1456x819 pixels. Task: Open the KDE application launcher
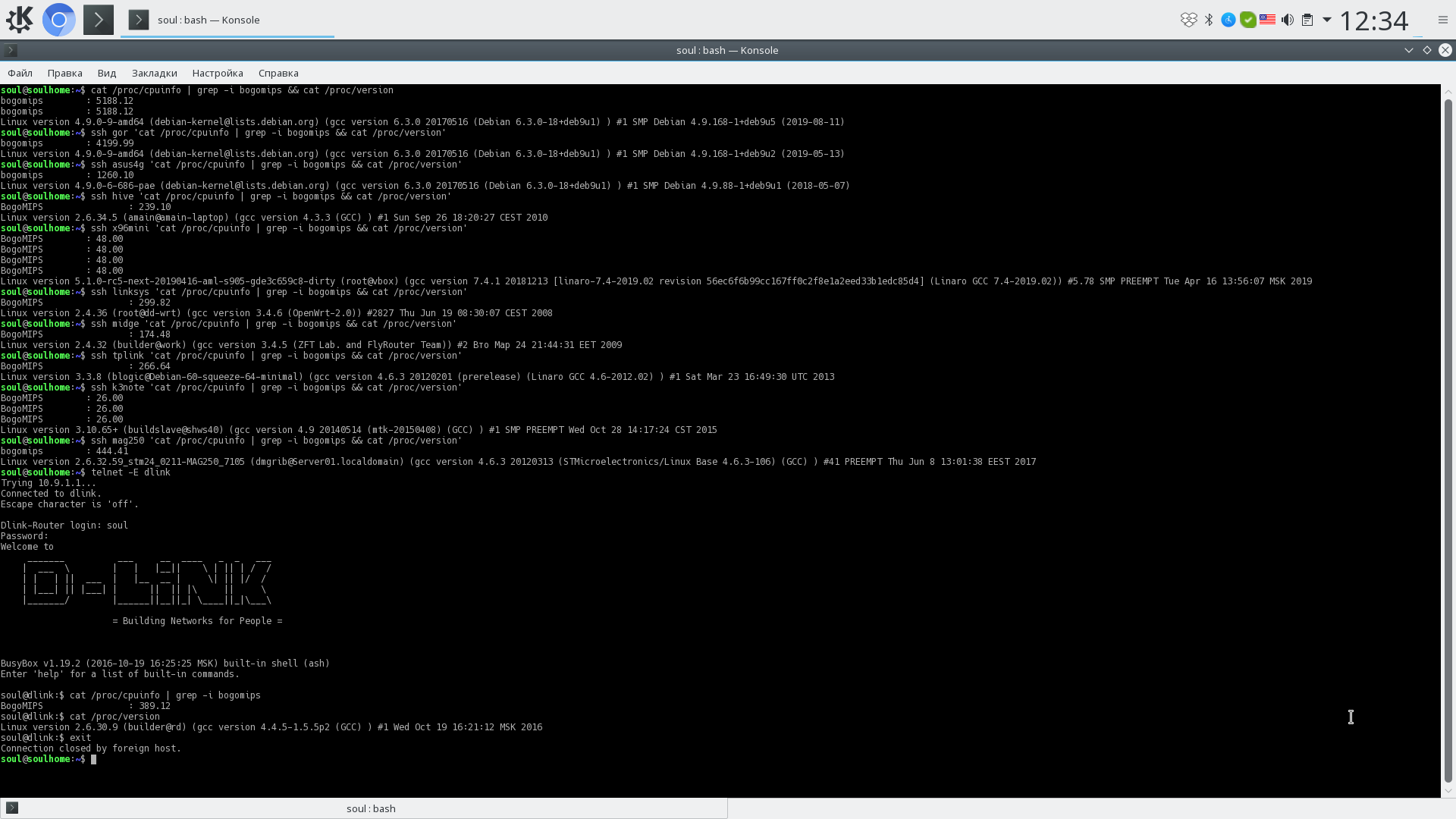coord(20,20)
